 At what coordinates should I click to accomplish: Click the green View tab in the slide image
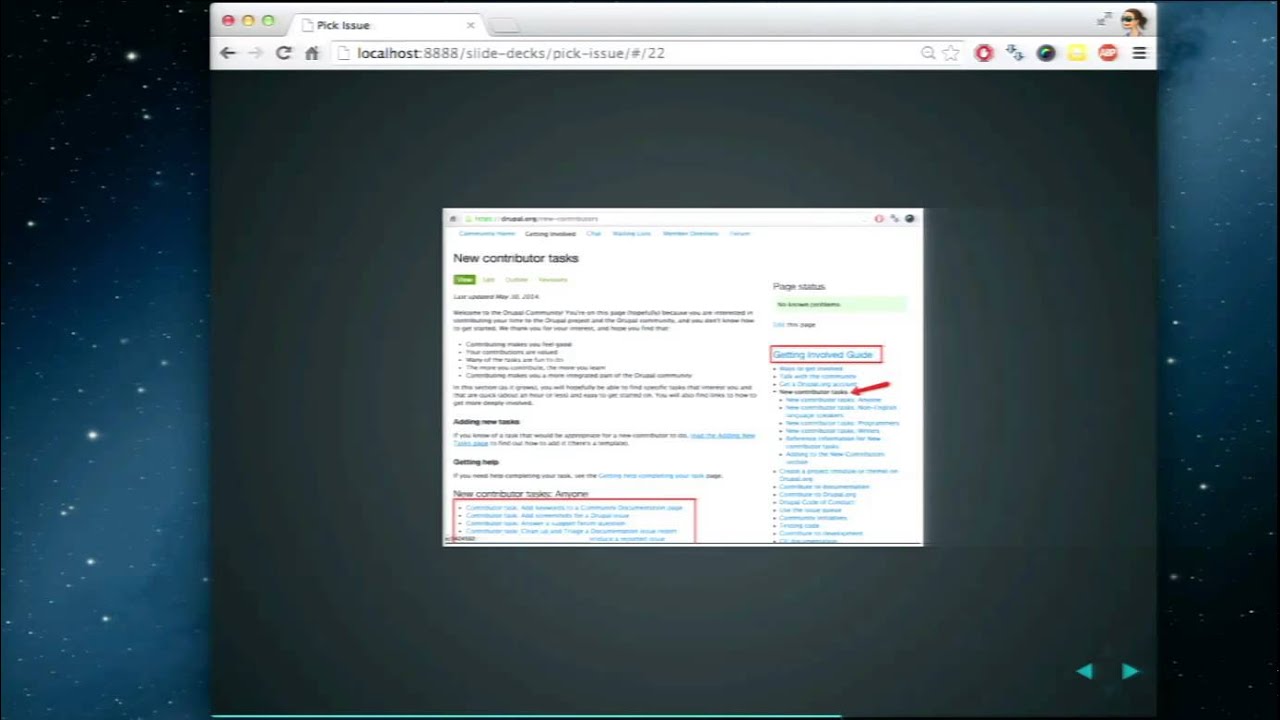tap(464, 280)
